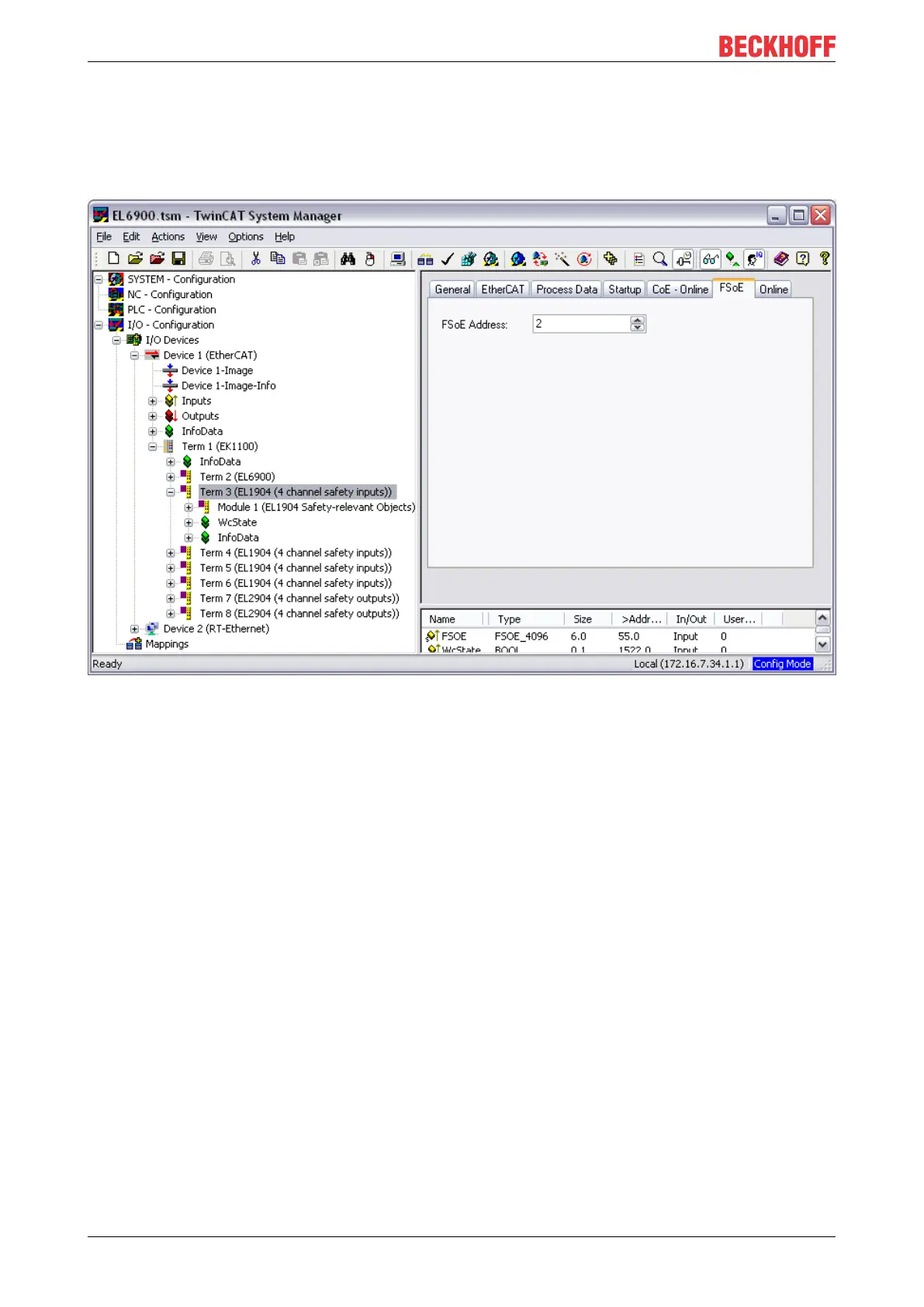Viewport: 924px width, 1307px height.
Task: Decrement the FSoE Address spinner down
Action: click(638, 328)
